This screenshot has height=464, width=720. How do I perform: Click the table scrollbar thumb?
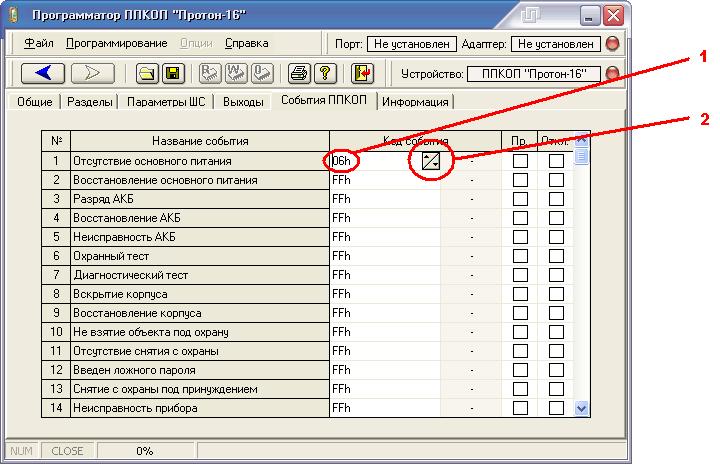click(581, 157)
